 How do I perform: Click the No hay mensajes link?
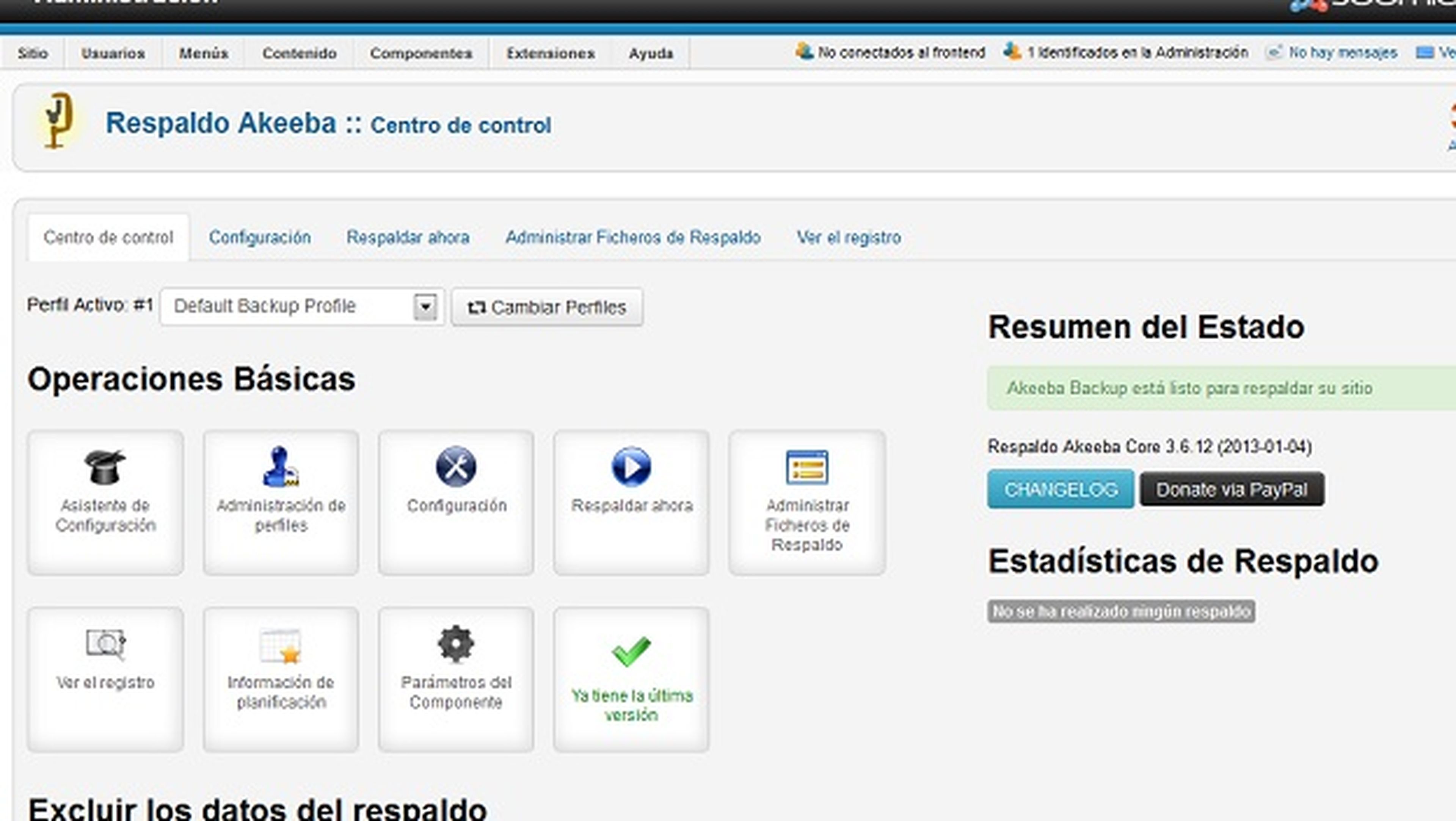click(x=1342, y=53)
